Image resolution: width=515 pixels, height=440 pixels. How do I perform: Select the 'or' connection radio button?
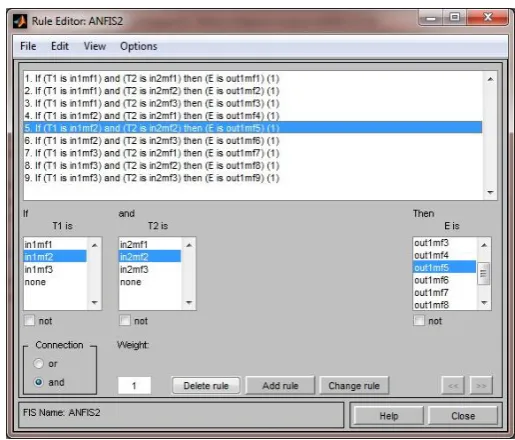[x=39, y=363]
